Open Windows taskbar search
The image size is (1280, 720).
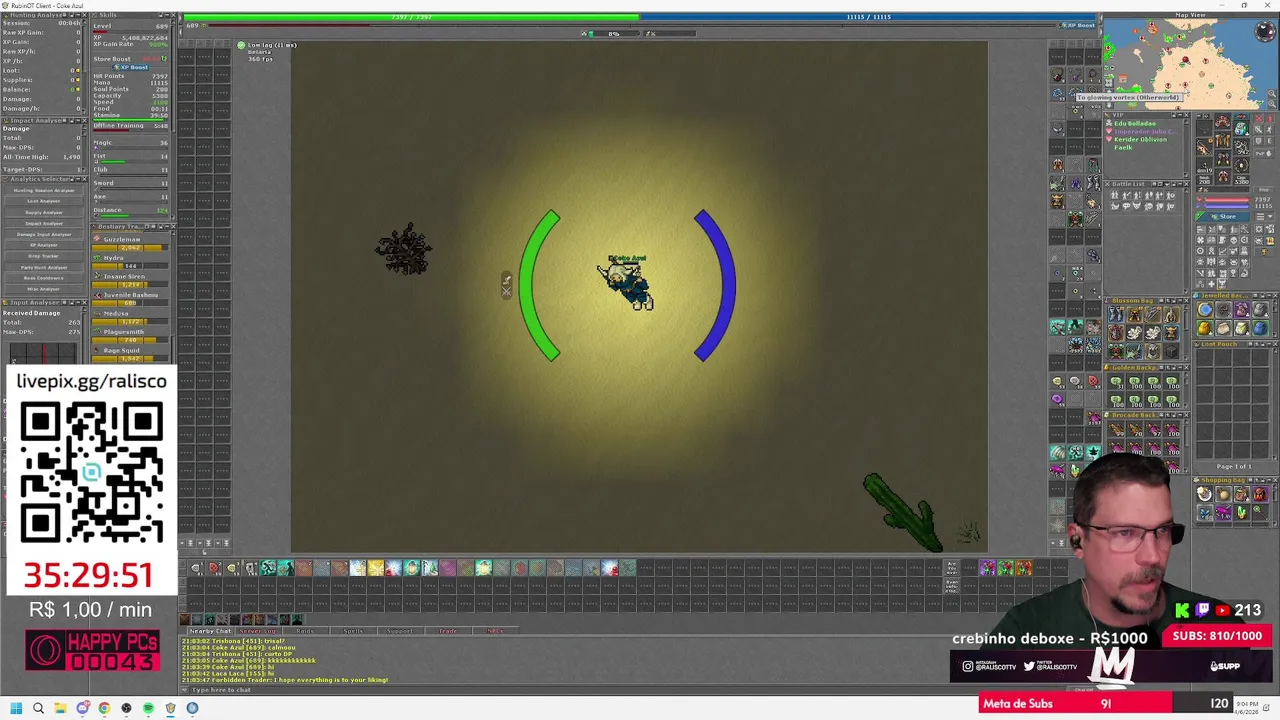coord(38,708)
